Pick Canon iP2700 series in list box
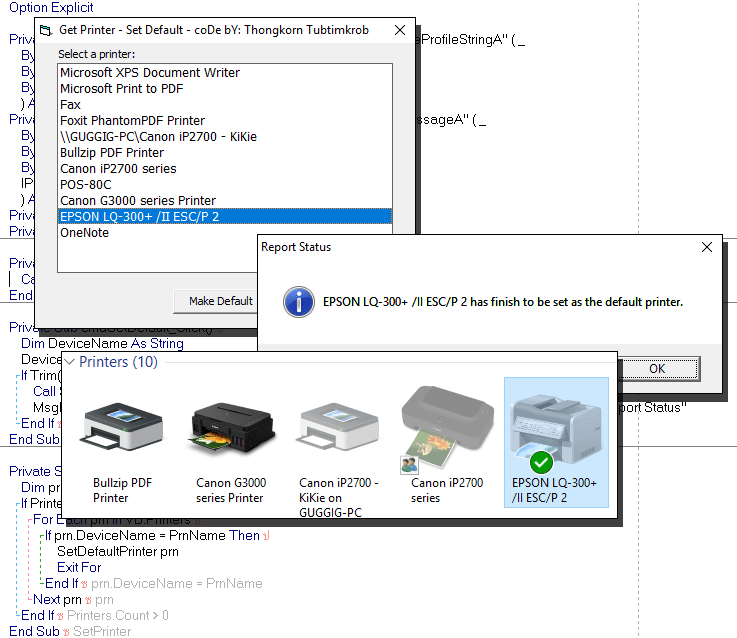 225,169
